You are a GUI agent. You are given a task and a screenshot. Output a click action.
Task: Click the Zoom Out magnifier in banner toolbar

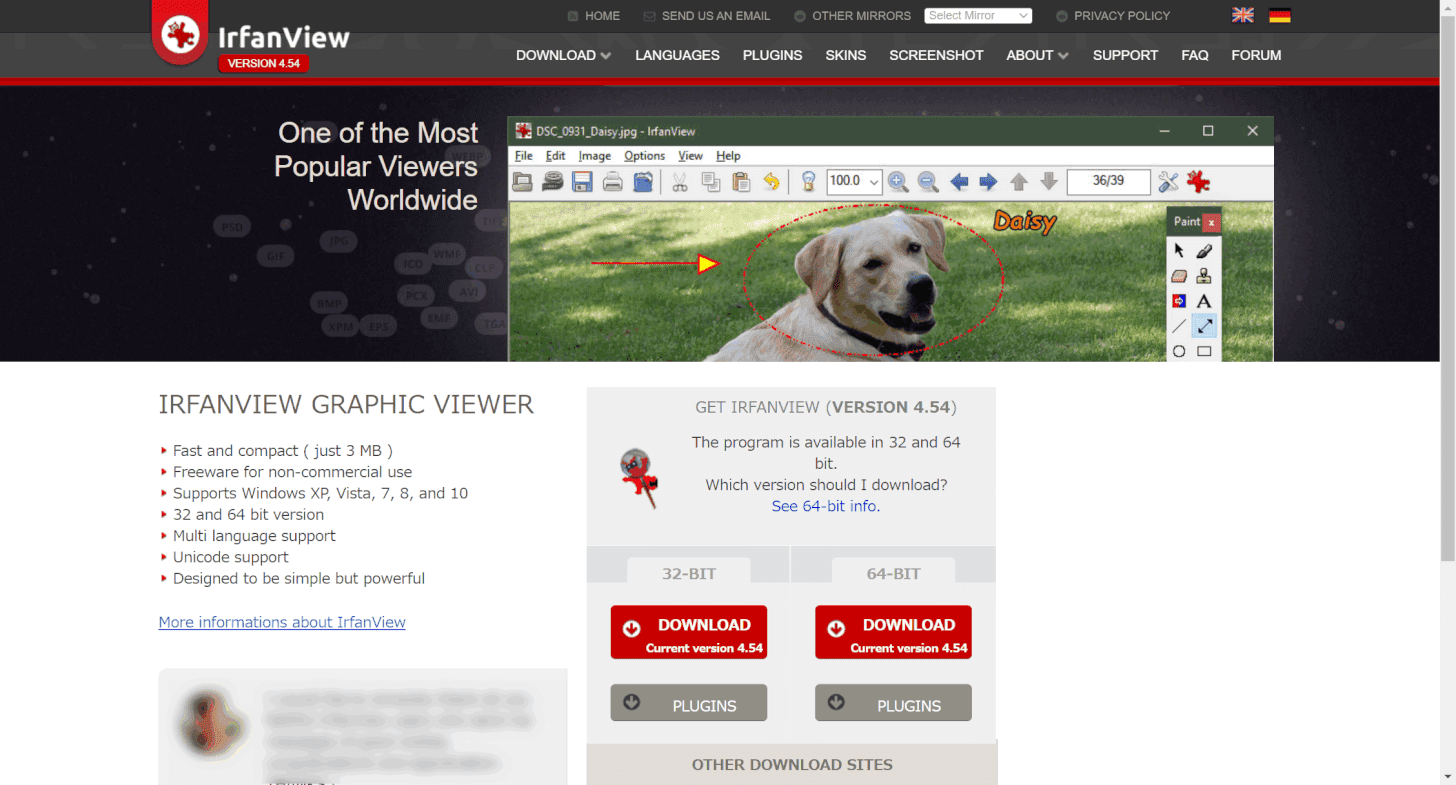pos(928,182)
